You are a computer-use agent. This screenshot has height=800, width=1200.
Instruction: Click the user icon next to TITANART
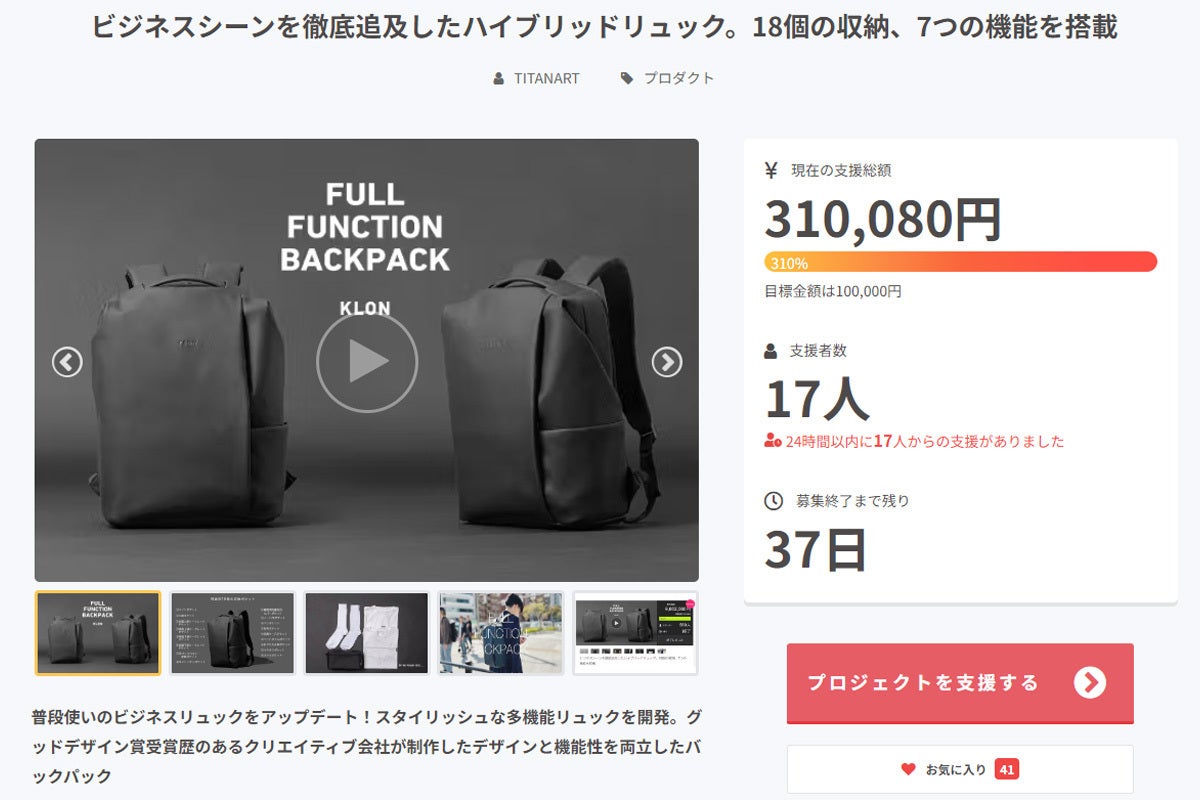pyautogui.click(x=499, y=78)
